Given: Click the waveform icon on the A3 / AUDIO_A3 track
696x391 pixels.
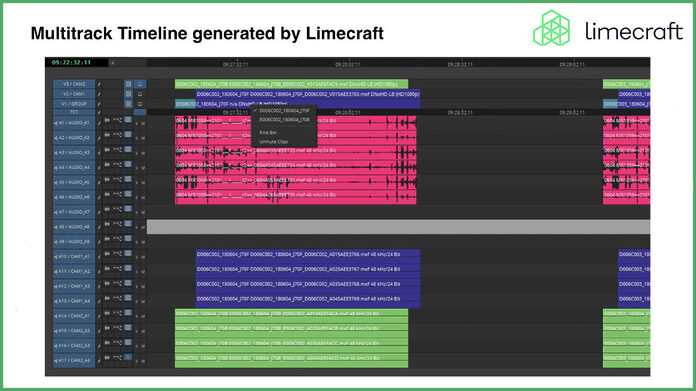Looking at the screenshot, I should 107,150.
